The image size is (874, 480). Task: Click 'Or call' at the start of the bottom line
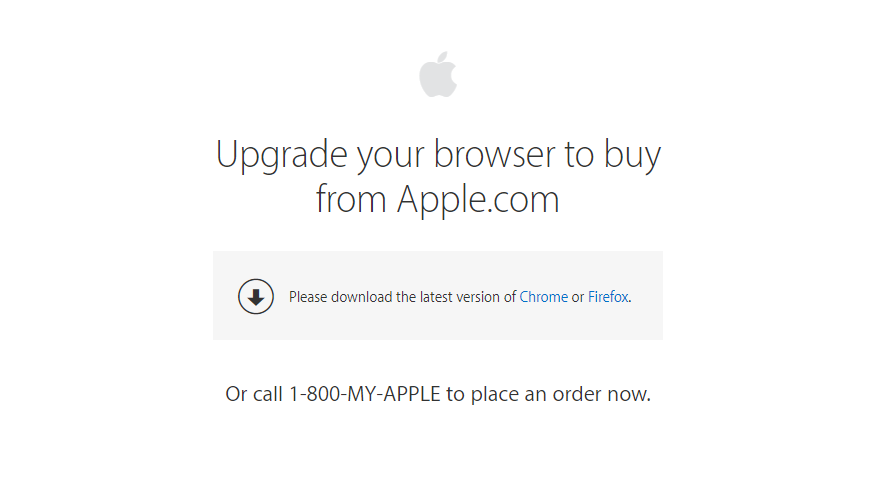click(254, 394)
